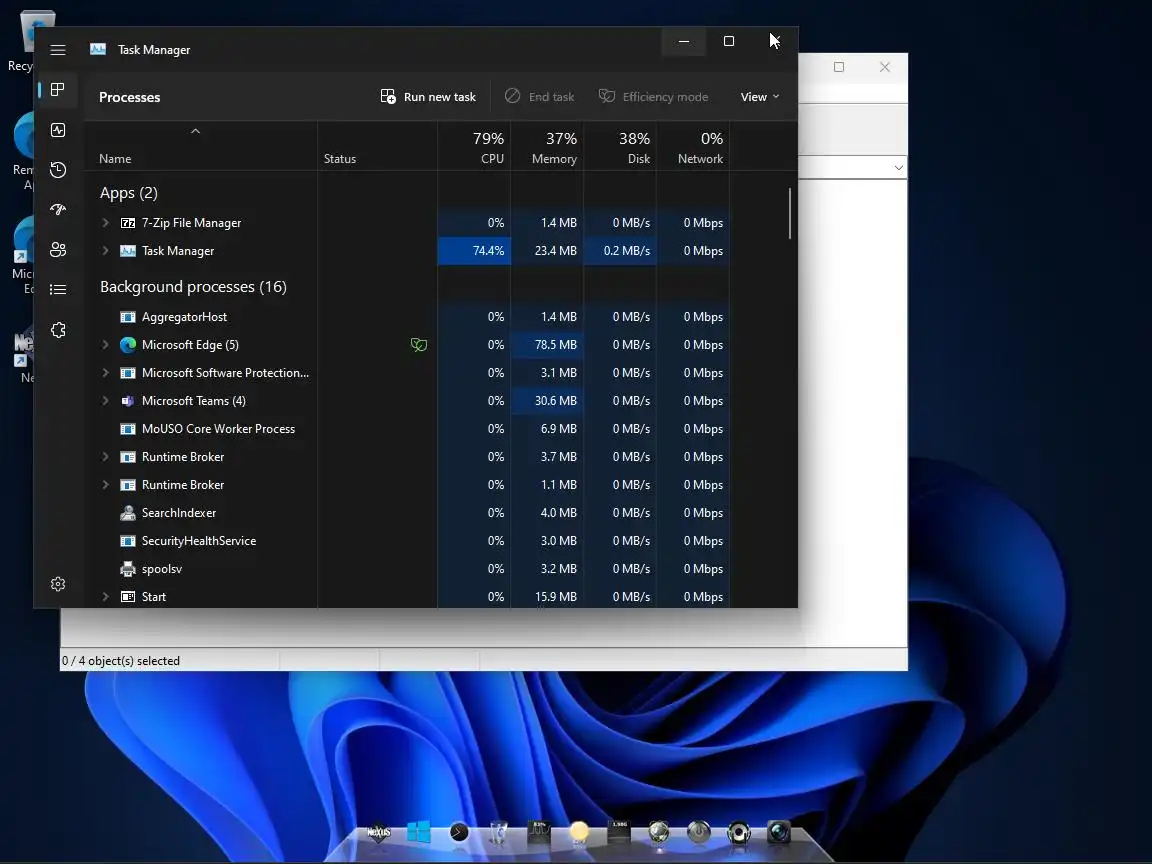Screen dimensions: 1152x864
Task: Open the Details page in the sidebar
Action: pos(58,289)
